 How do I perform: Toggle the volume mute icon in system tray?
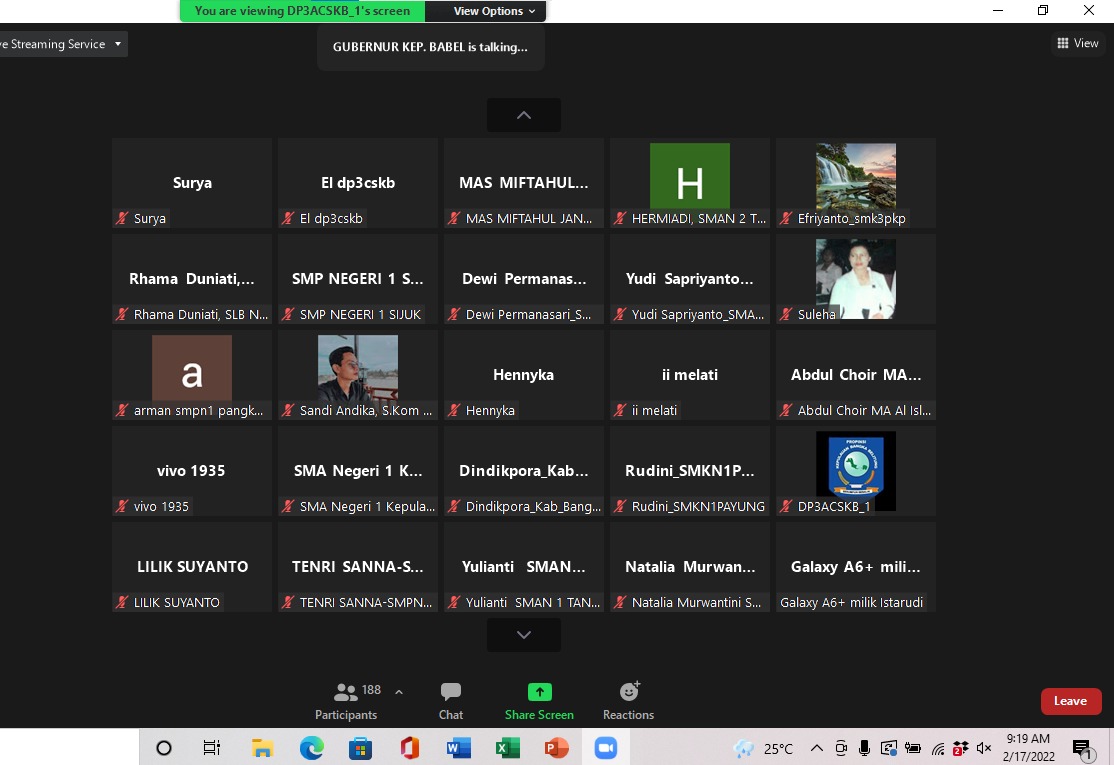[x=983, y=748]
